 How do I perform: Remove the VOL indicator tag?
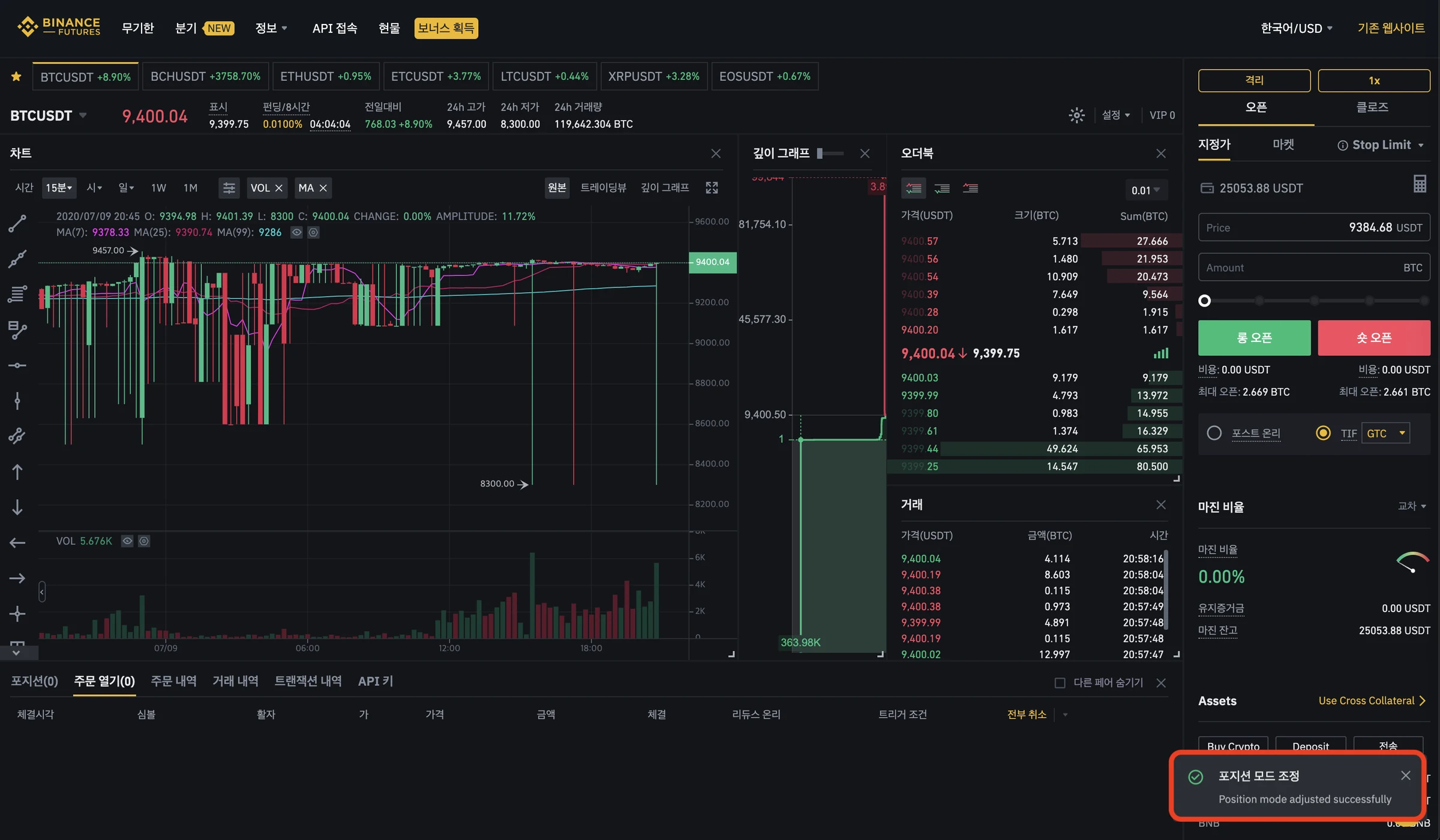coord(279,188)
